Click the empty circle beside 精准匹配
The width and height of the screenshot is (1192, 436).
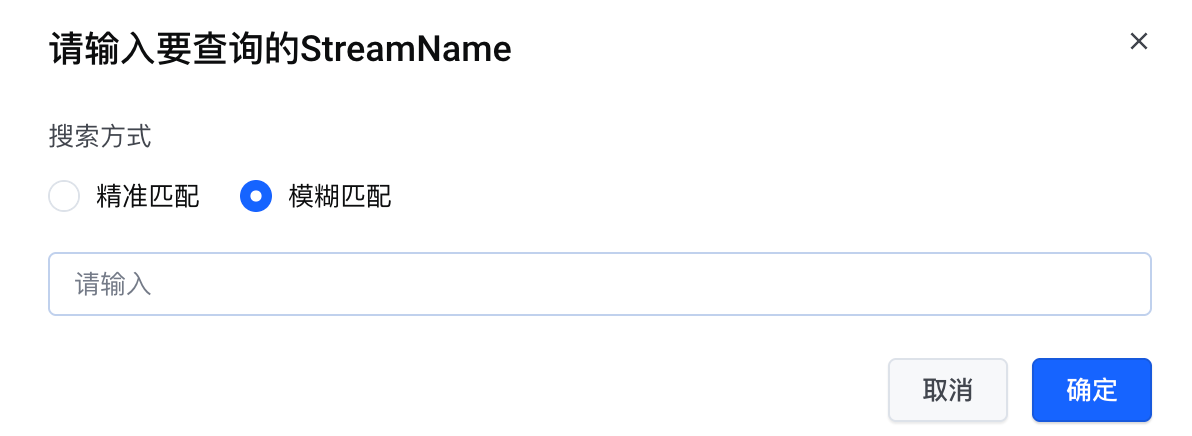64,197
